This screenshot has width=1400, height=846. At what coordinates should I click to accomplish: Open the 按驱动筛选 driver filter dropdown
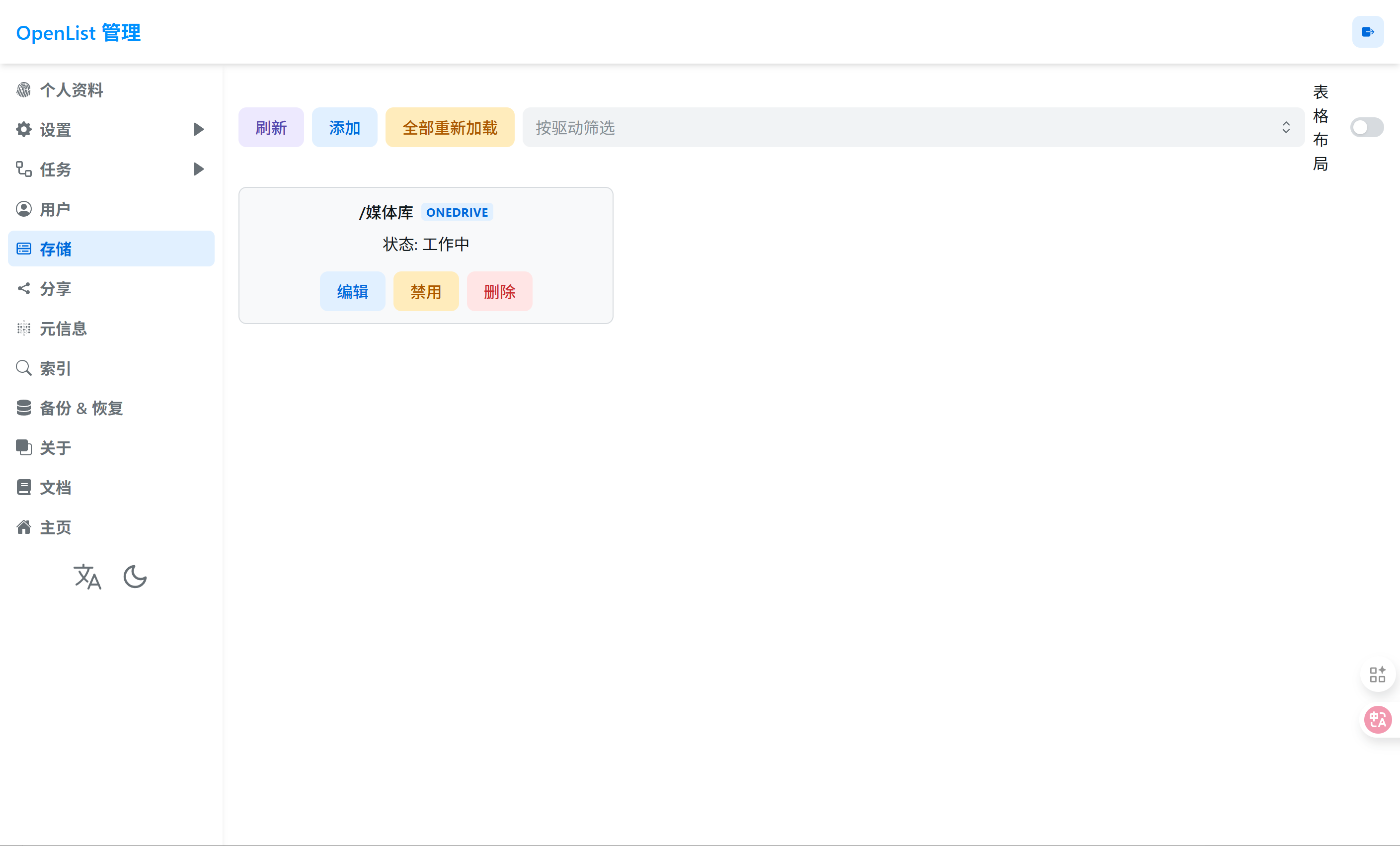(x=913, y=127)
